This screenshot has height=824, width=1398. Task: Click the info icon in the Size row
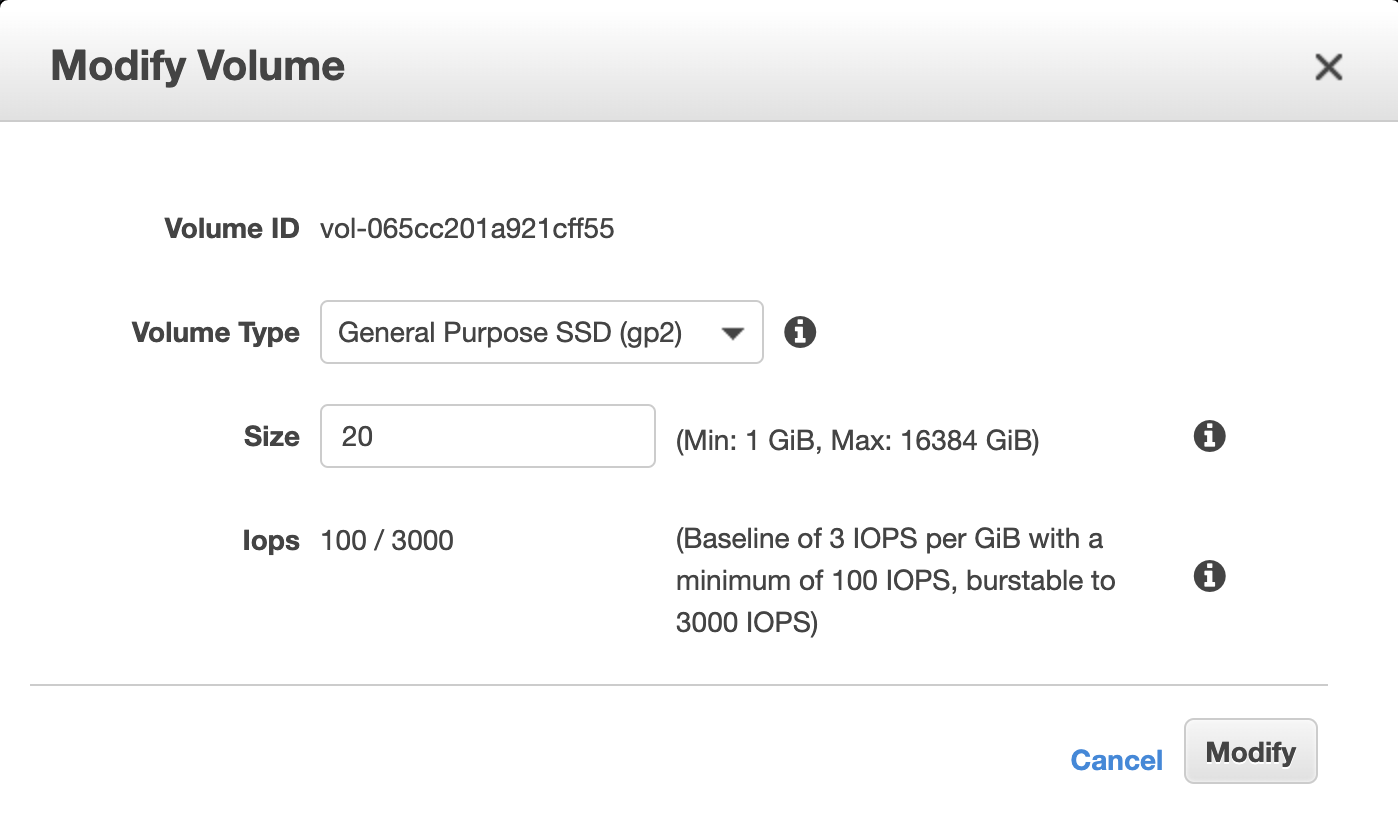pyautogui.click(x=1210, y=436)
